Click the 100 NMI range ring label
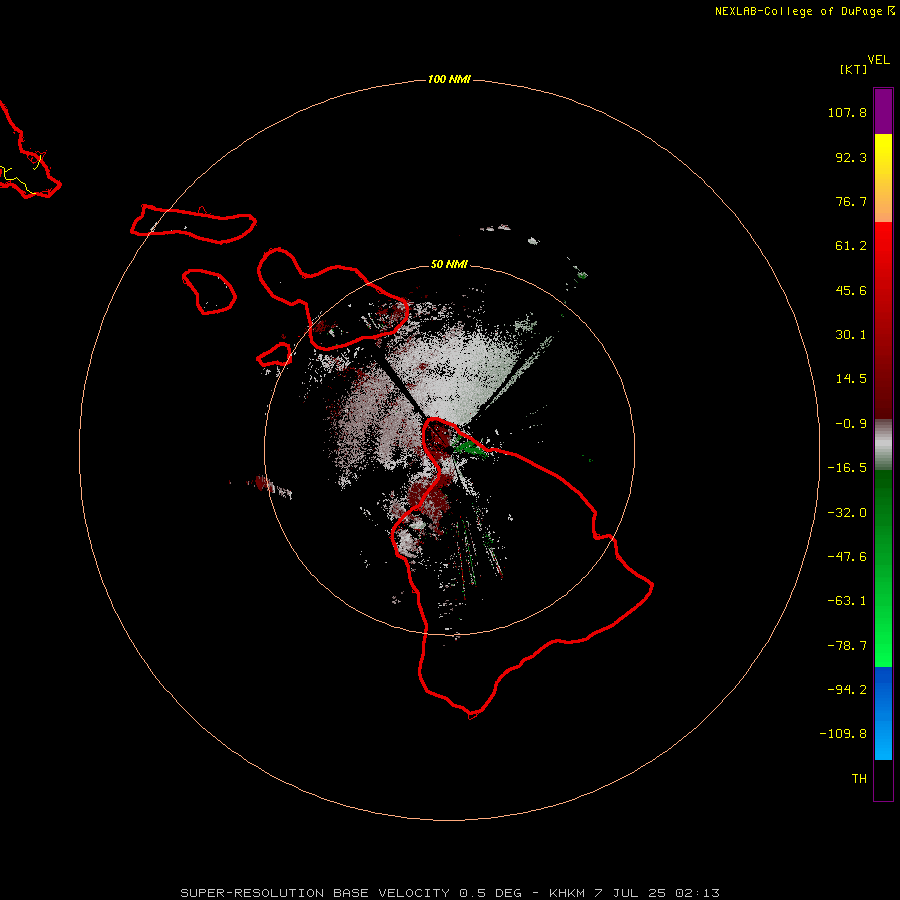Image resolution: width=900 pixels, height=900 pixels. point(449,79)
